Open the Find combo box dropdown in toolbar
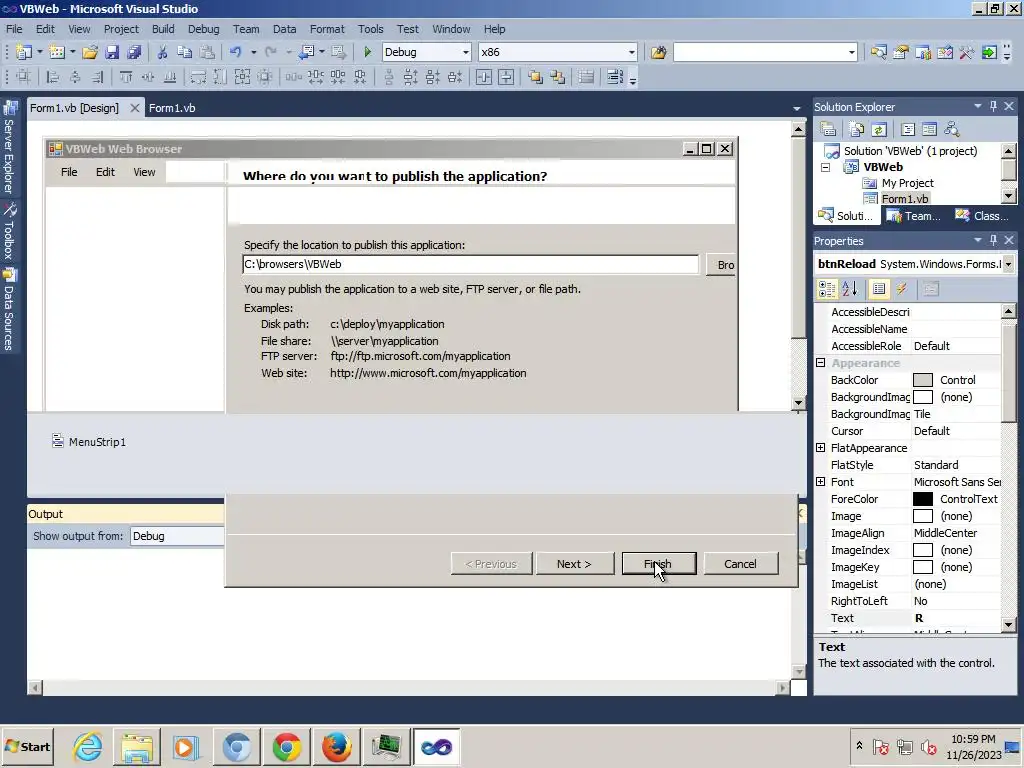 click(852, 52)
